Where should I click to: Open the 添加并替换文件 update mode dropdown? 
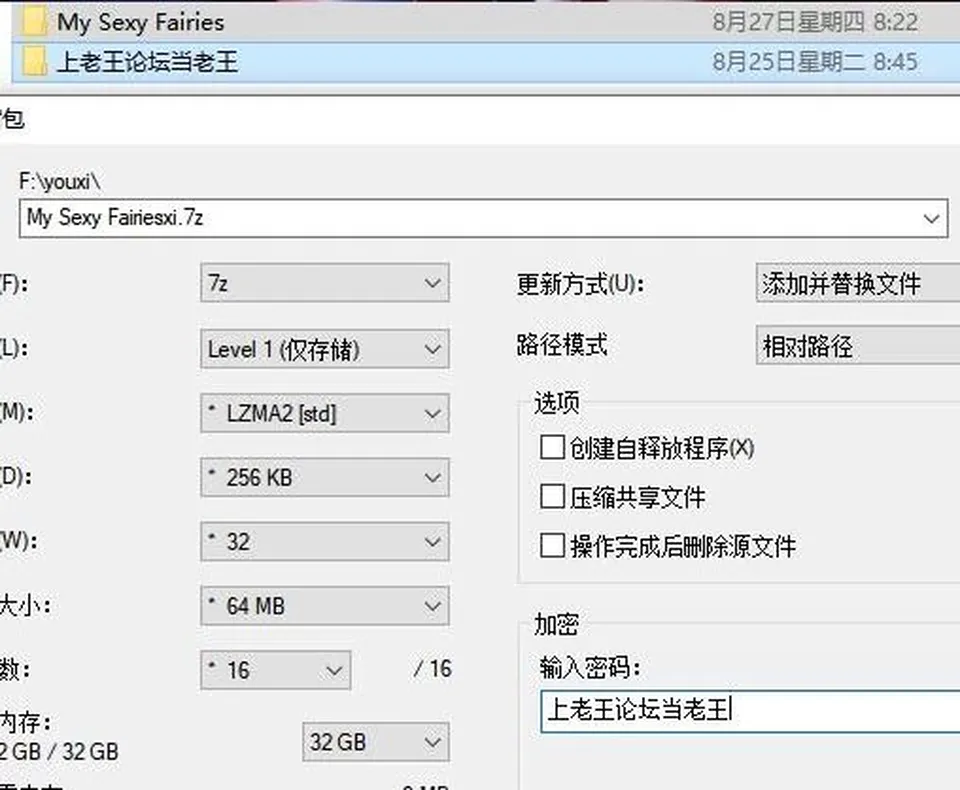[858, 283]
